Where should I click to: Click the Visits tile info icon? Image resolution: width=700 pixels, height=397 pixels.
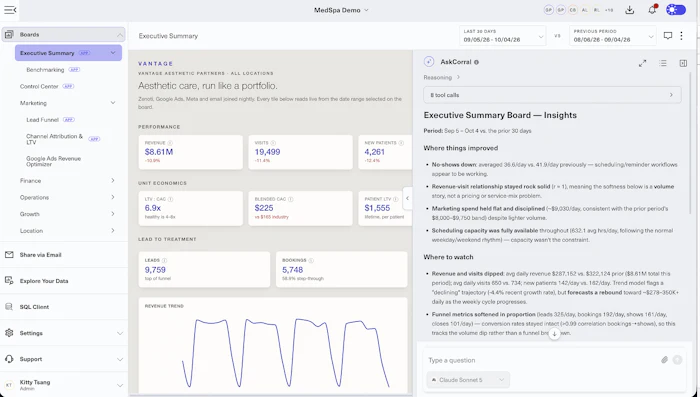[273, 143]
